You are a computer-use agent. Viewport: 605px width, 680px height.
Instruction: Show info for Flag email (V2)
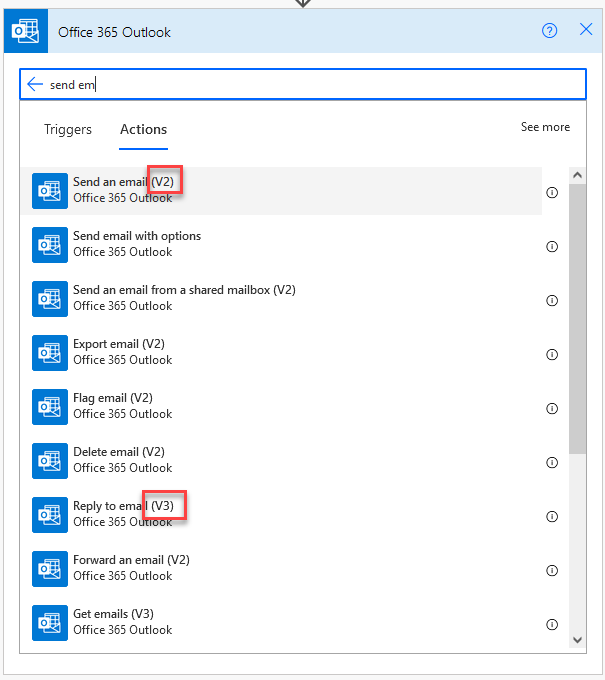(x=552, y=409)
